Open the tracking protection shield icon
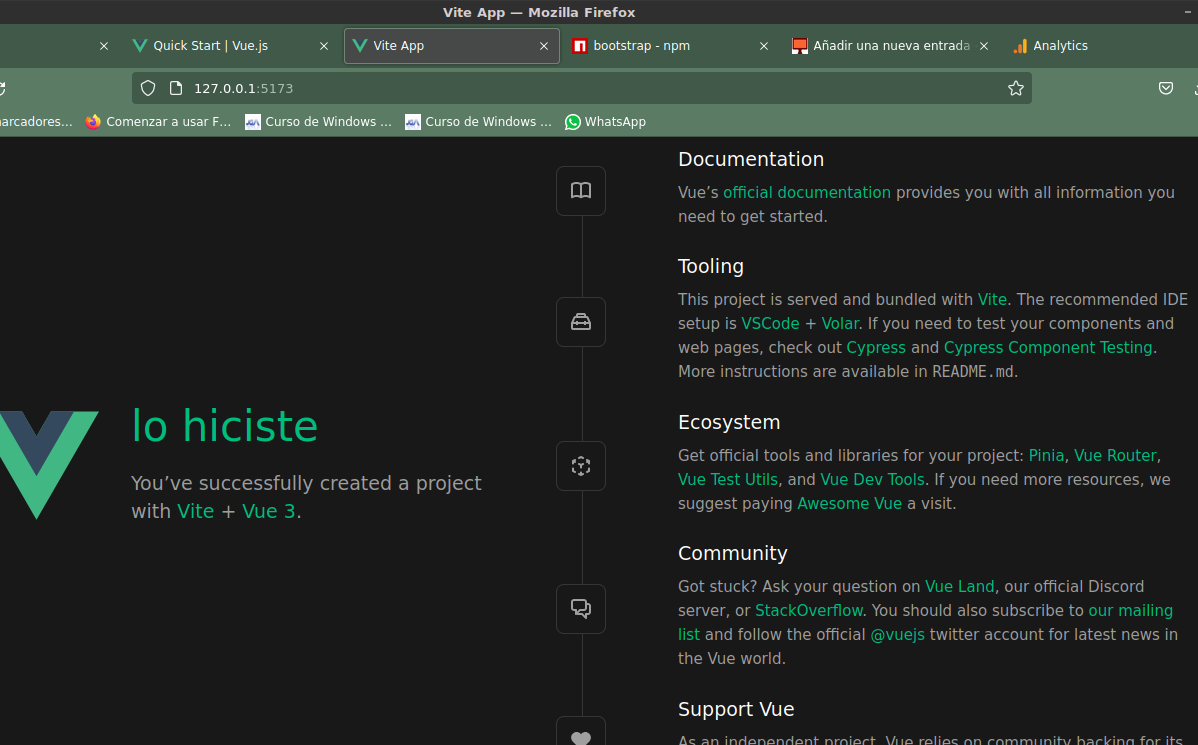This screenshot has height=745, width=1198. coord(148,88)
